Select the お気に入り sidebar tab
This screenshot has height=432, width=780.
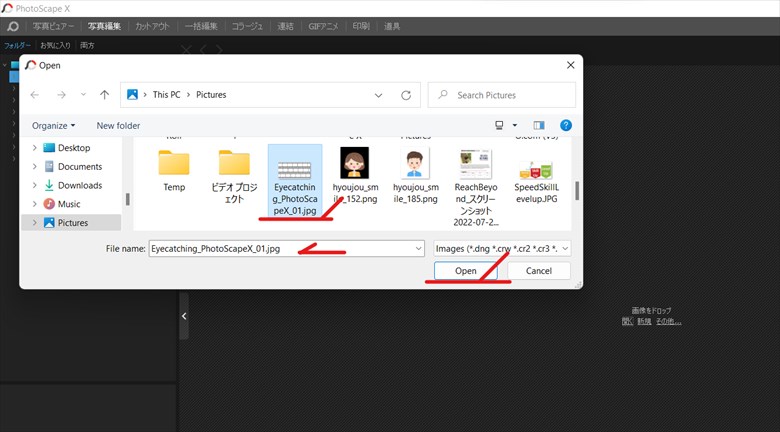coord(55,45)
